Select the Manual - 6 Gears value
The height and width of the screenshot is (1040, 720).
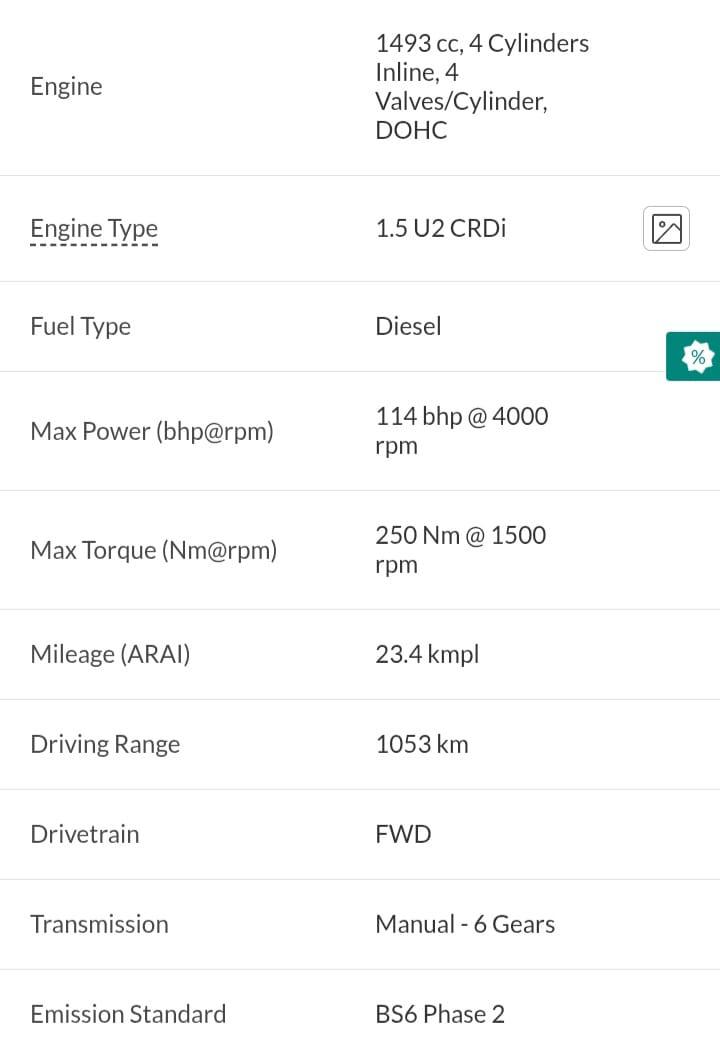tap(465, 925)
